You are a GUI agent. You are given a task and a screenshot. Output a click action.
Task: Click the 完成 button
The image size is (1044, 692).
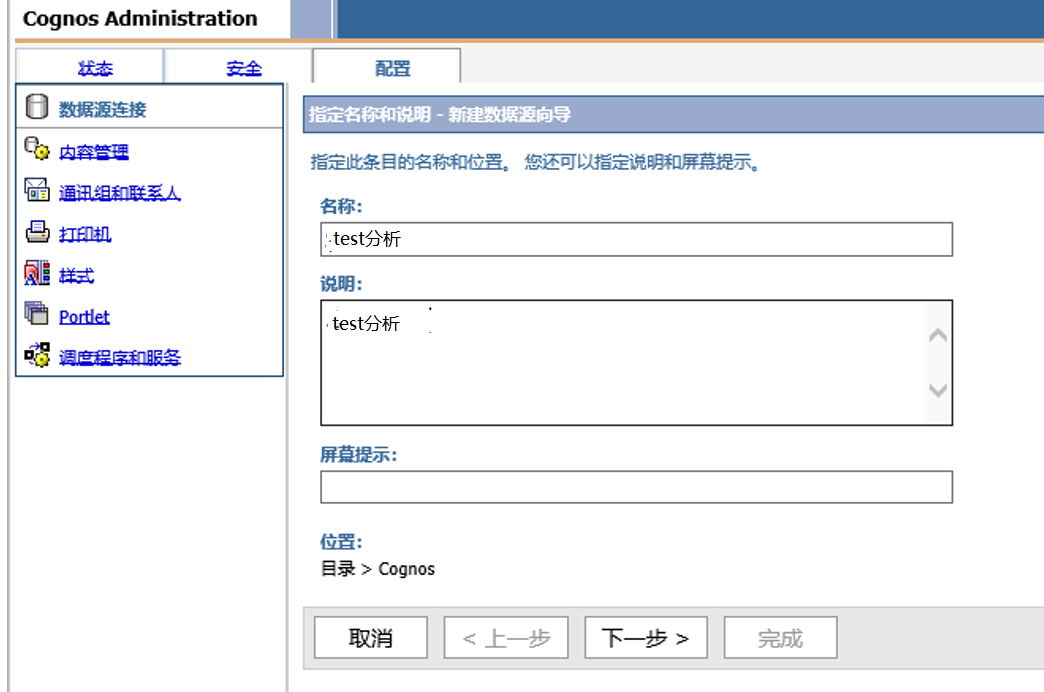780,637
